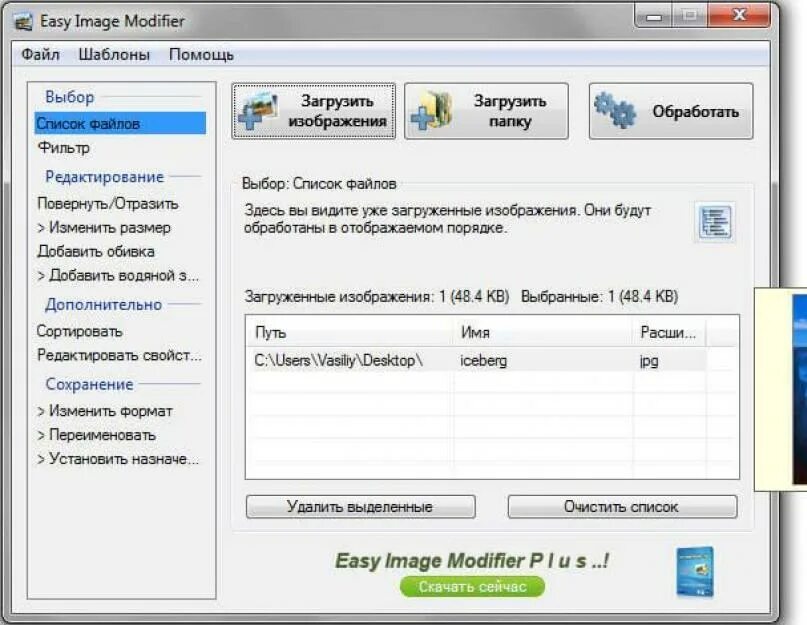Viewport: 807px width, 625px height.
Task: Open the Добавить водяной з... option
Action: [x=118, y=275]
